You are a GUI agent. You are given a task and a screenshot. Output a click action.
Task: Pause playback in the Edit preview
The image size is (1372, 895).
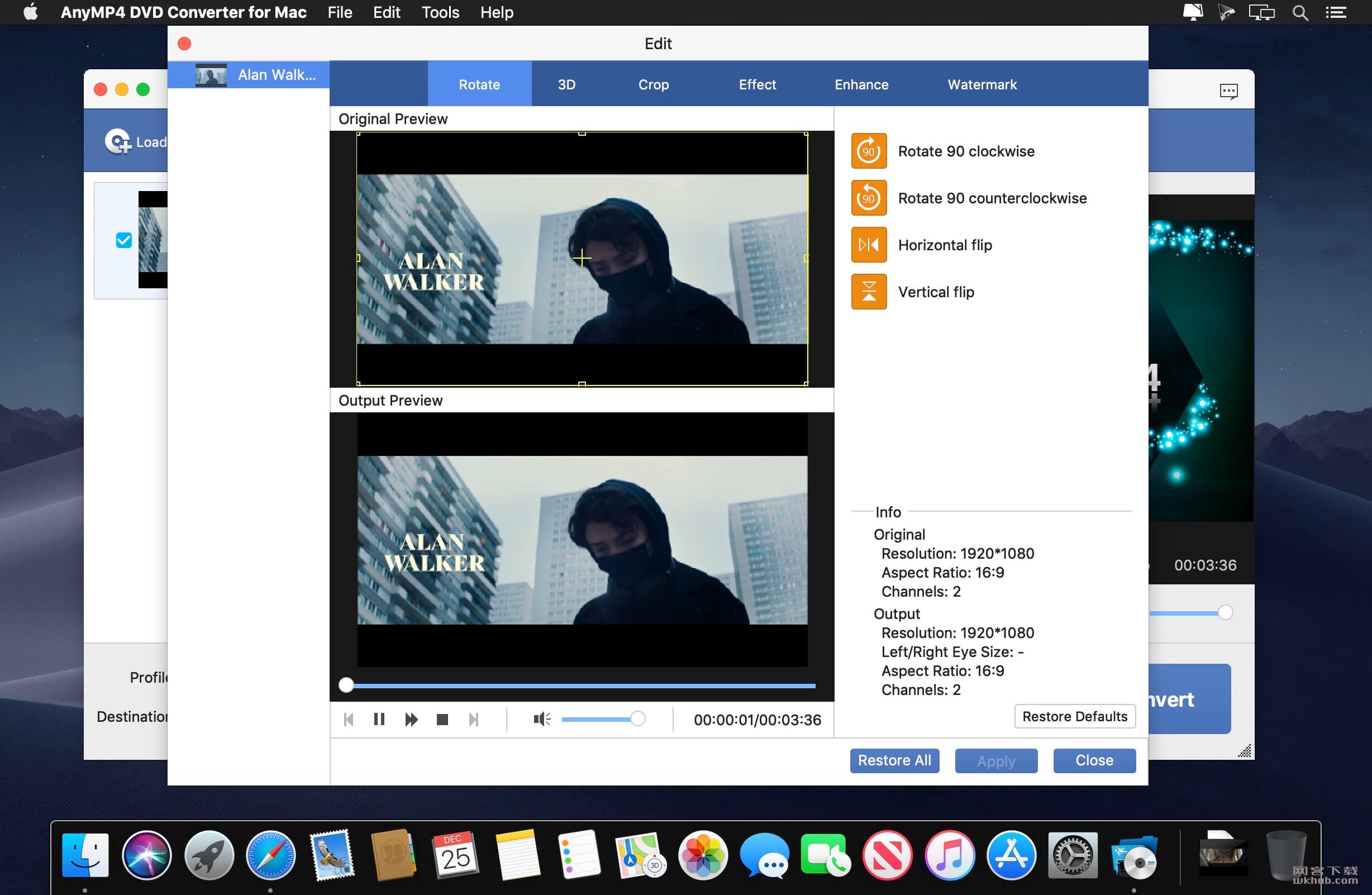point(379,719)
